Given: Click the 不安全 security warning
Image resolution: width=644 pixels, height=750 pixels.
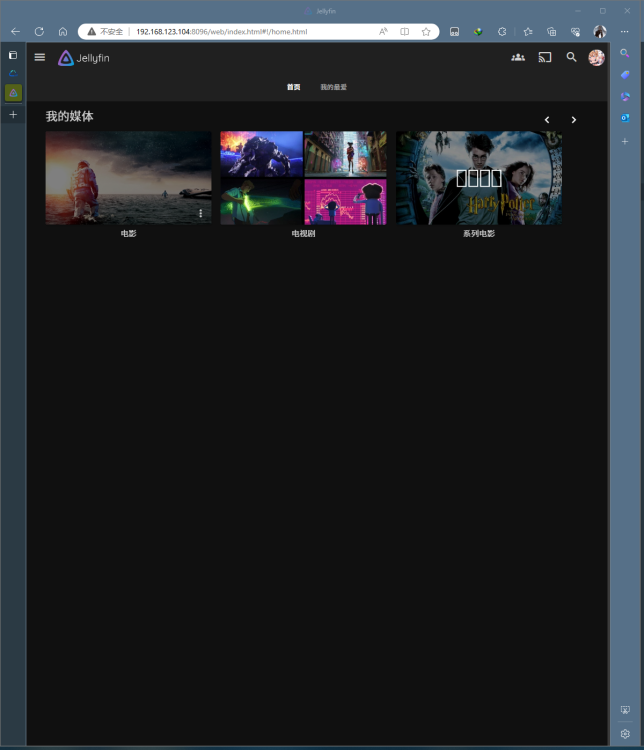Looking at the screenshot, I should [105, 32].
